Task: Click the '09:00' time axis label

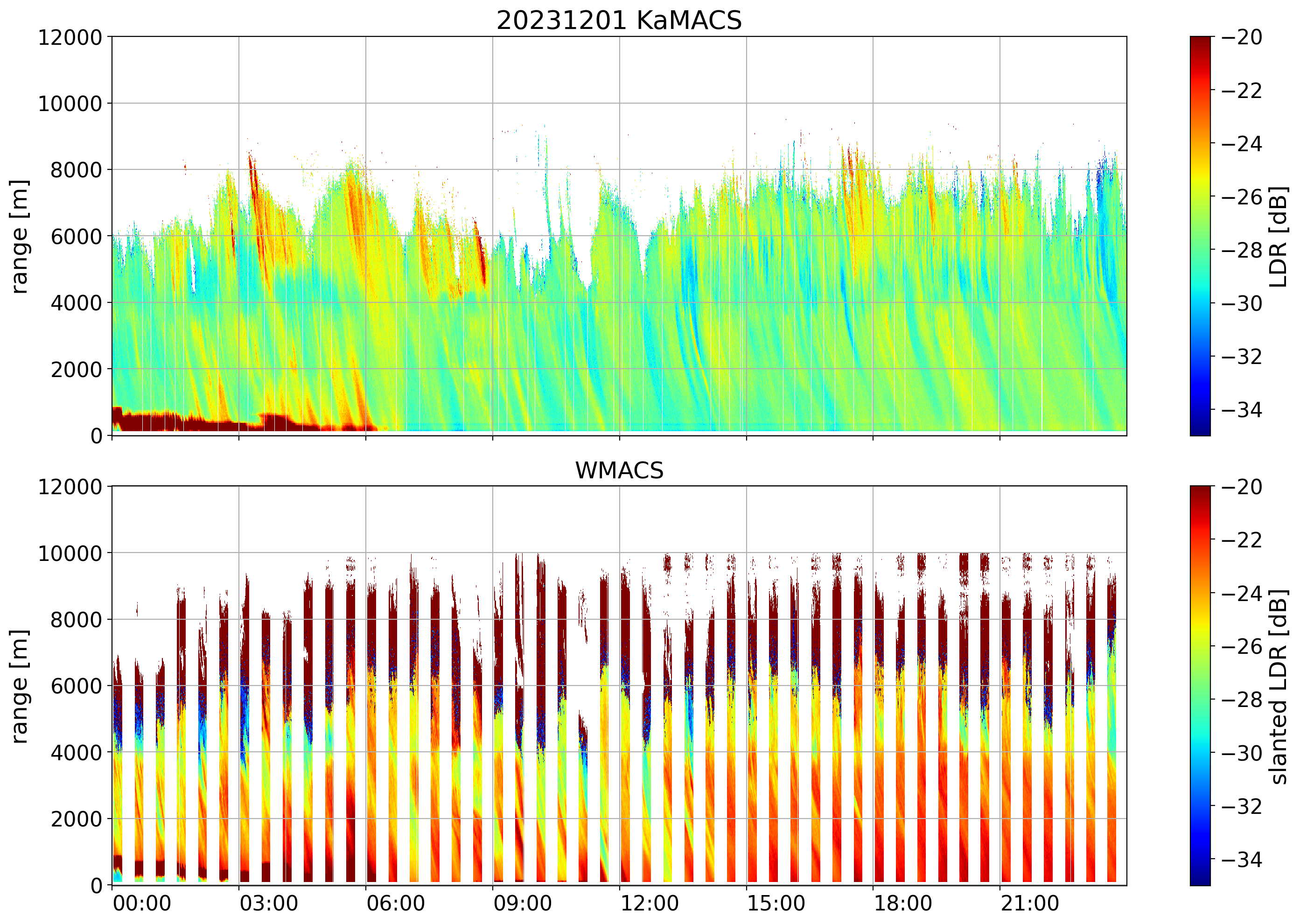Action: coord(522,903)
